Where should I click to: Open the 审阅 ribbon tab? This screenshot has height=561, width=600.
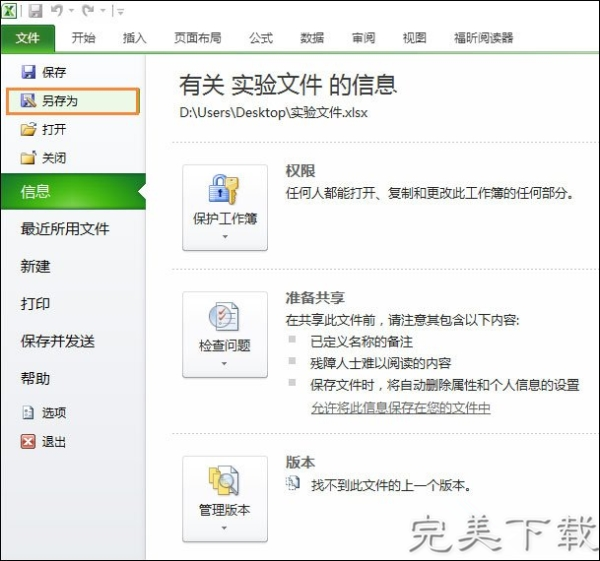[363, 38]
